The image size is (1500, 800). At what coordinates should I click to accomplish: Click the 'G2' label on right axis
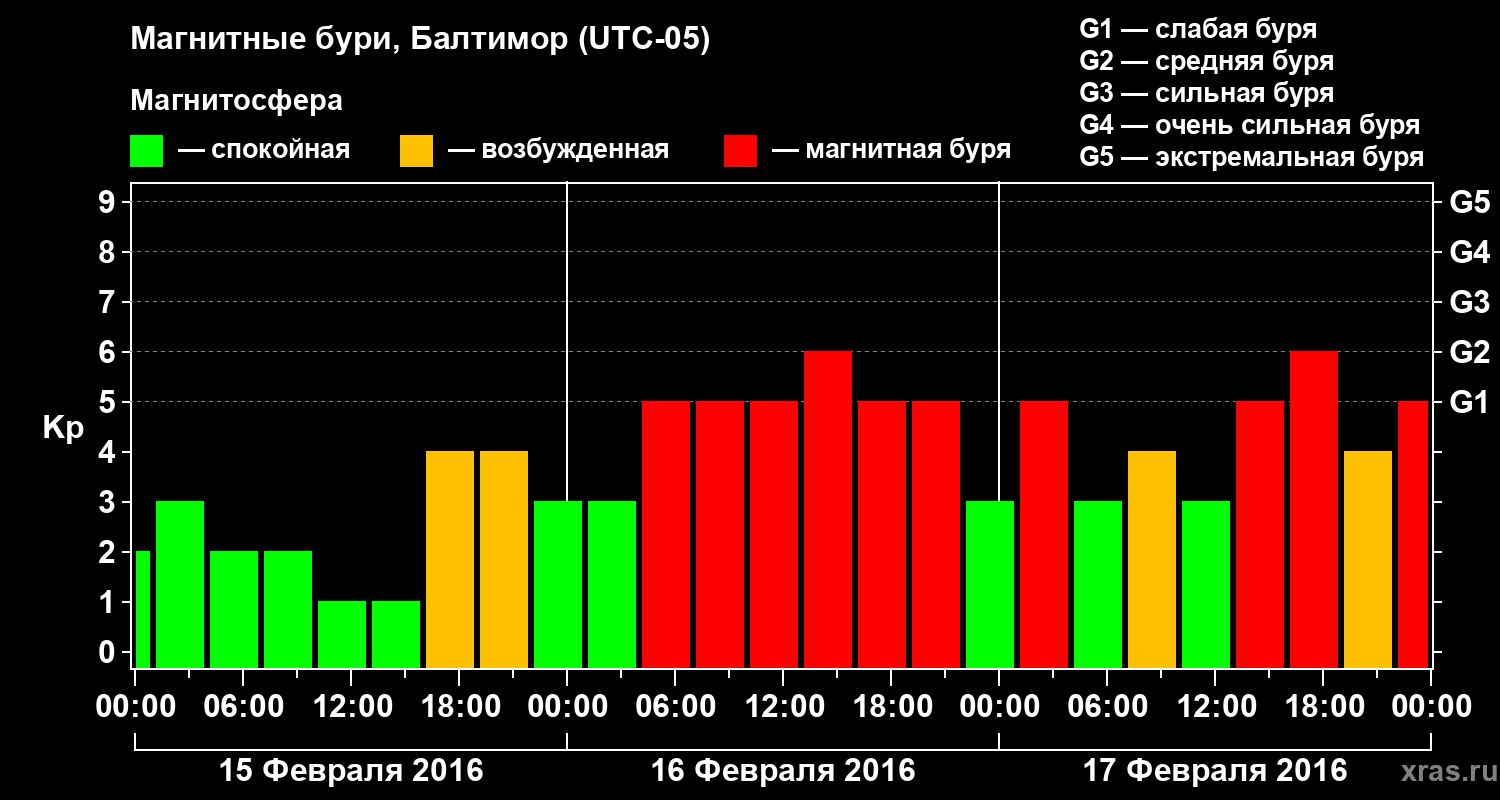click(1469, 352)
